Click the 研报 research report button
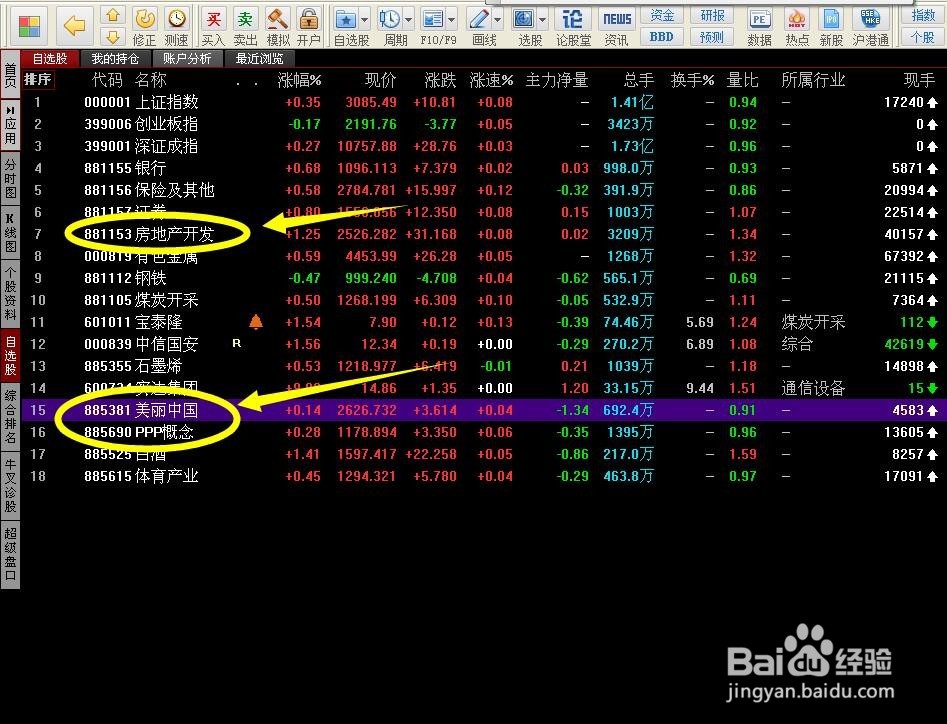 point(711,15)
